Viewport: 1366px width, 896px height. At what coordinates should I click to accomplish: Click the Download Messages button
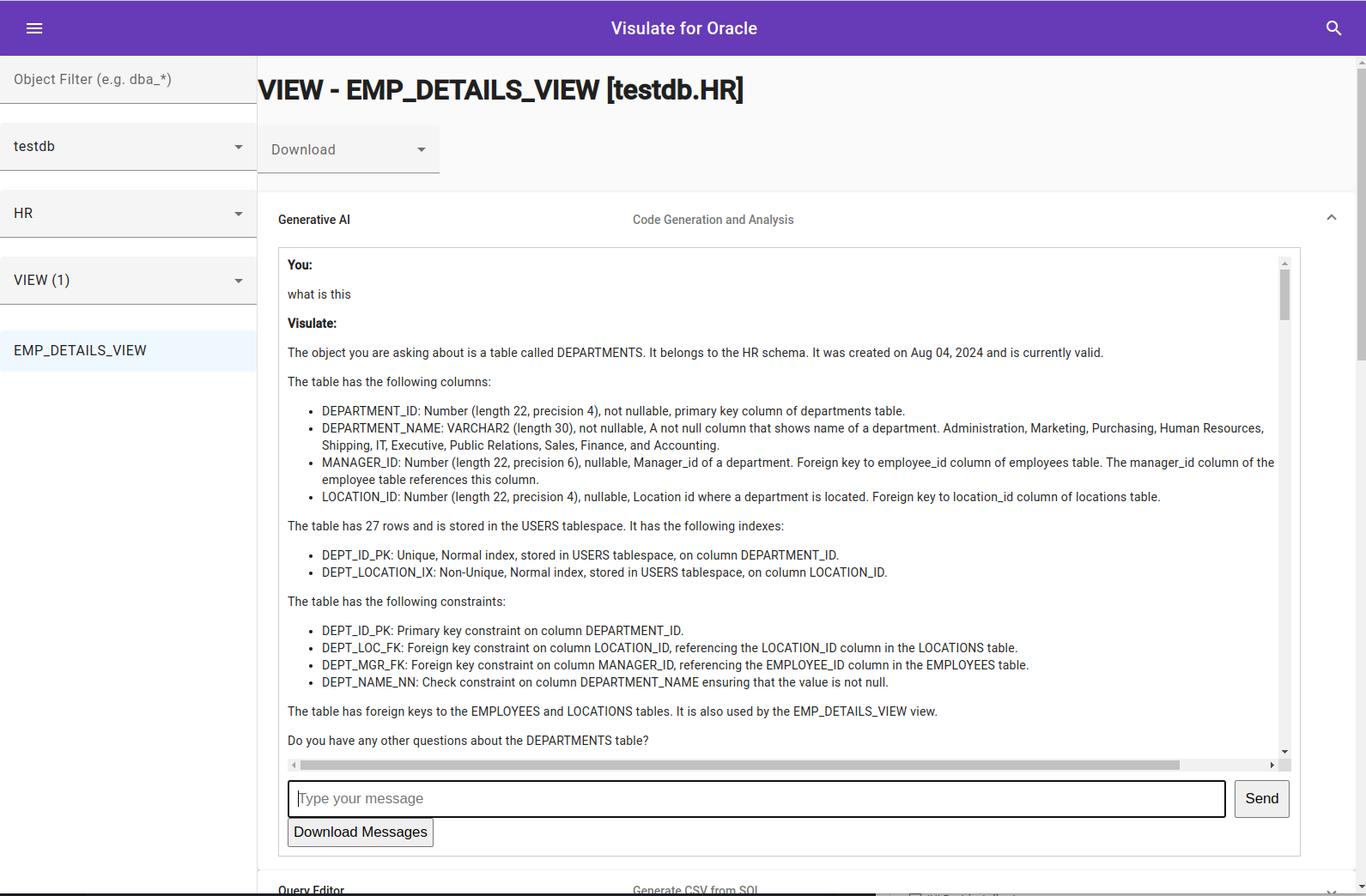click(361, 832)
